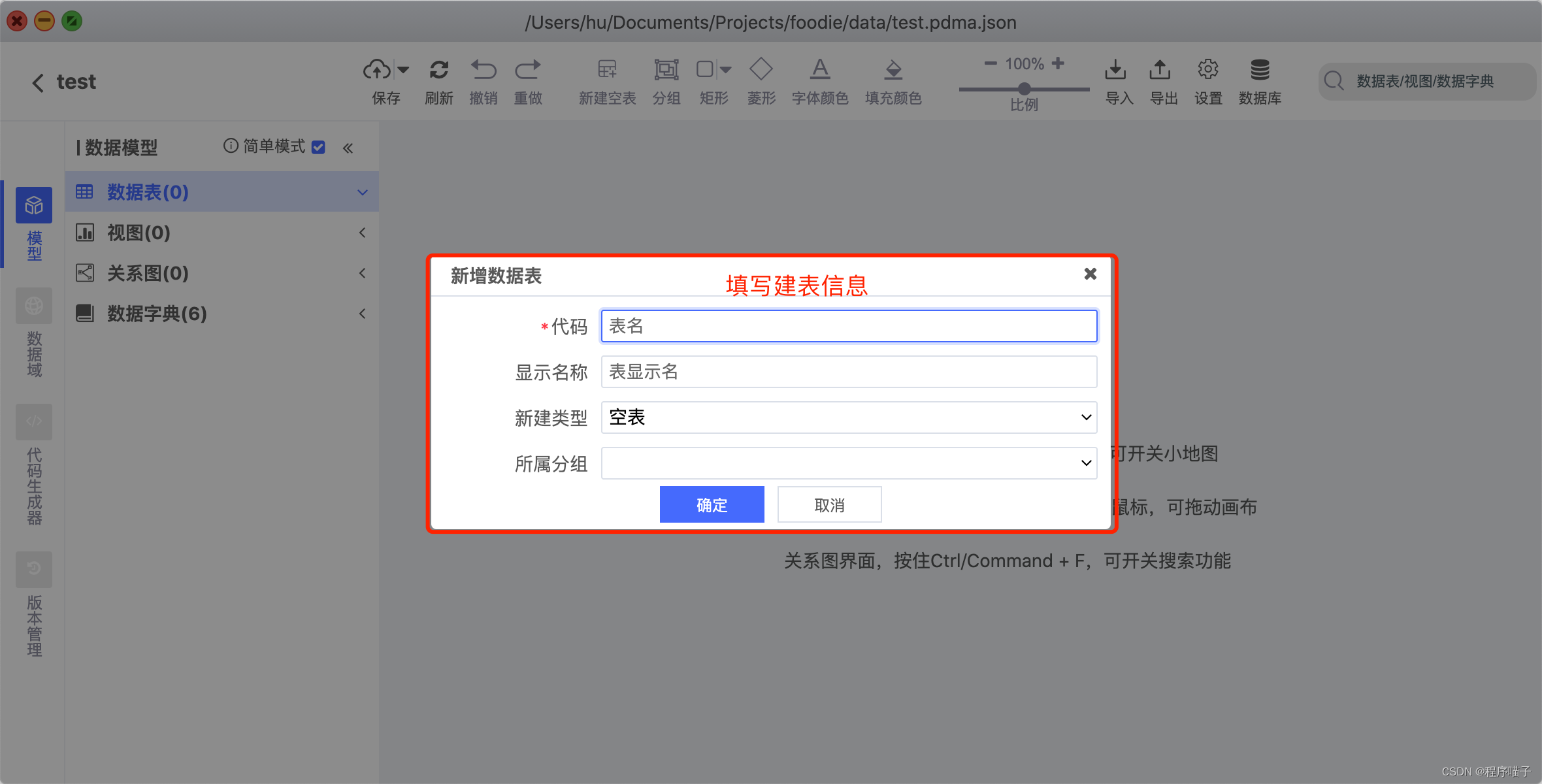The height and width of the screenshot is (784, 1542).
Task: Expand the 视图(0) chevron
Action: 363,233
